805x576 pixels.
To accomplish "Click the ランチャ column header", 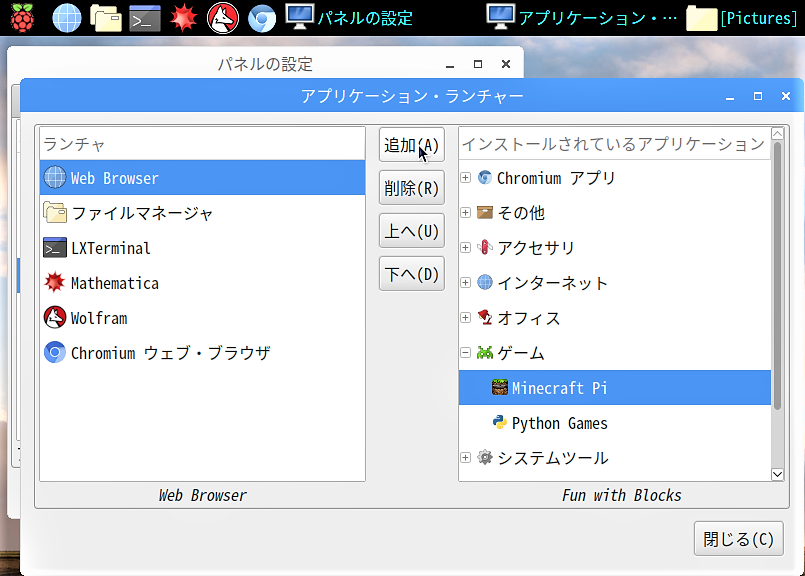I will [x=202, y=144].
